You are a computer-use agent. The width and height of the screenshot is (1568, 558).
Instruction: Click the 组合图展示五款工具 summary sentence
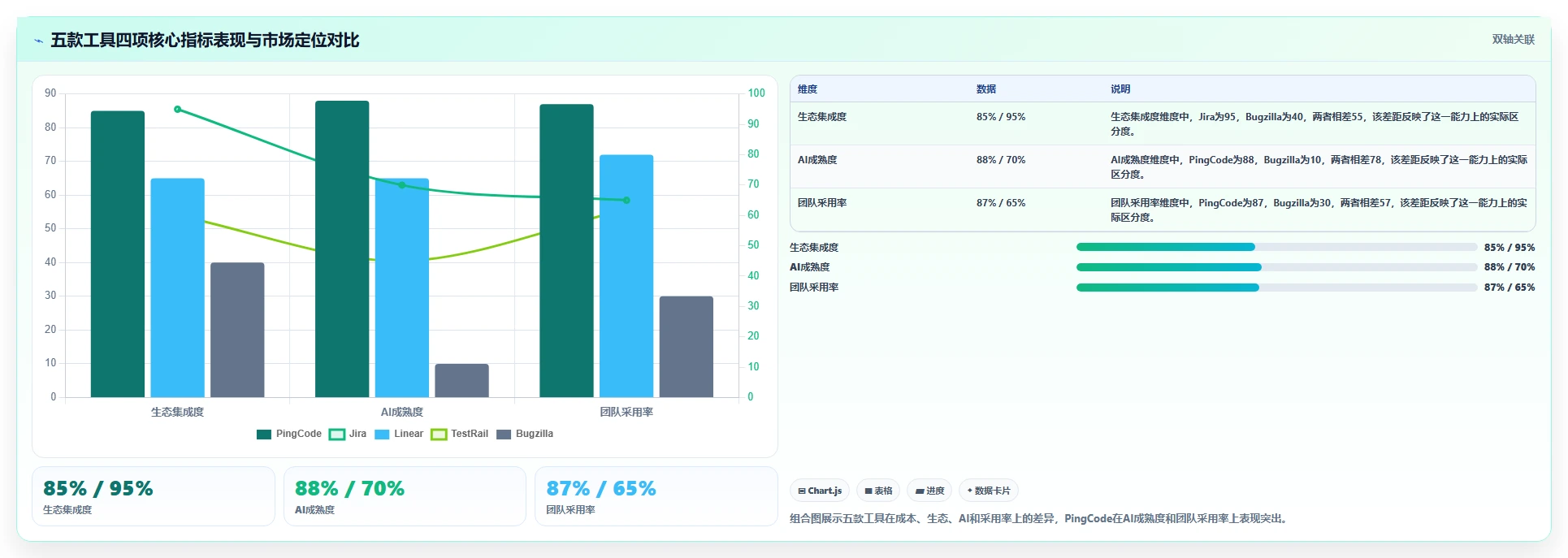(x=1040, y=518)
